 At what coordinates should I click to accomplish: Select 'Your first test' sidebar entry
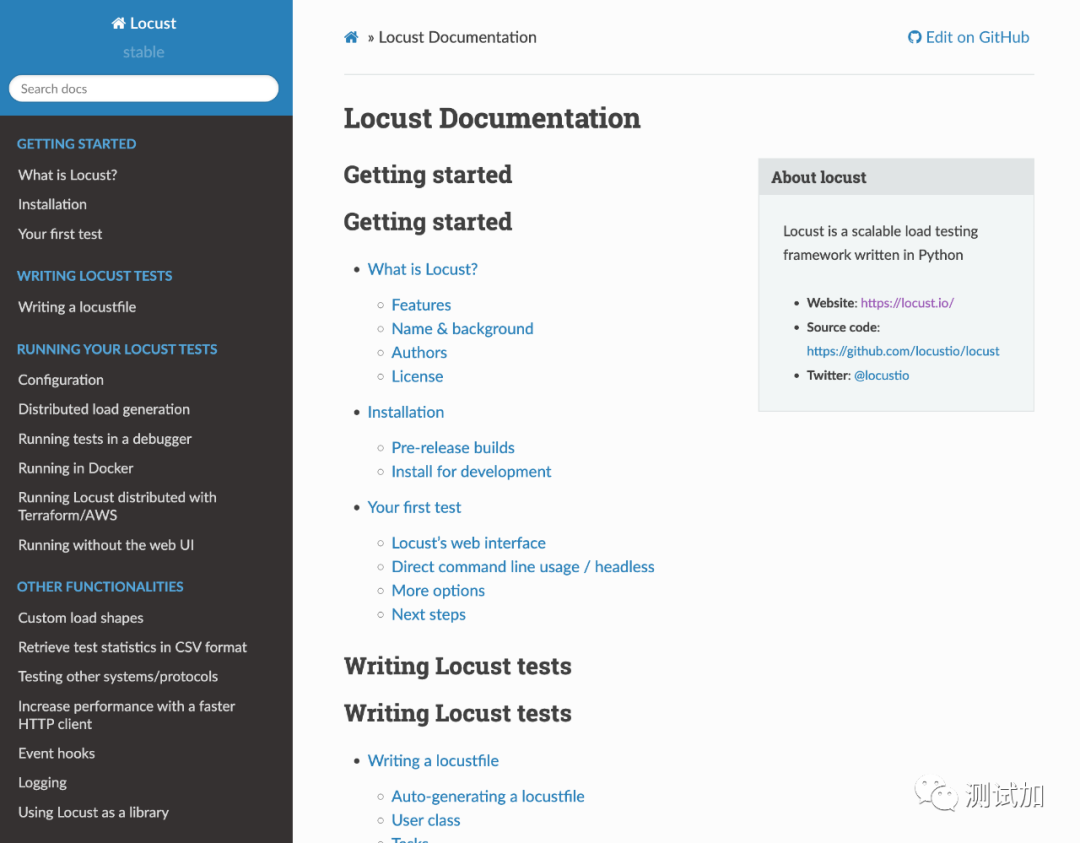point(60,234)
